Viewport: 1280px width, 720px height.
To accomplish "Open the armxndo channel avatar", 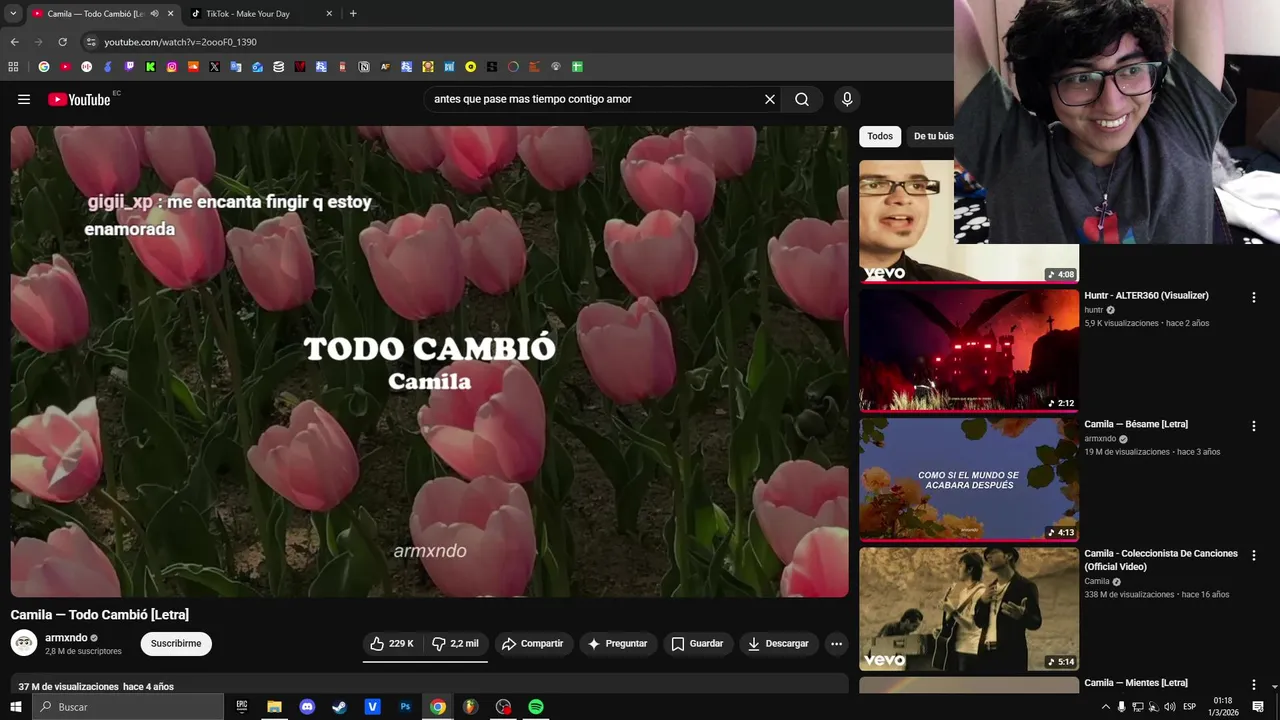I will [x=24, y=643].
